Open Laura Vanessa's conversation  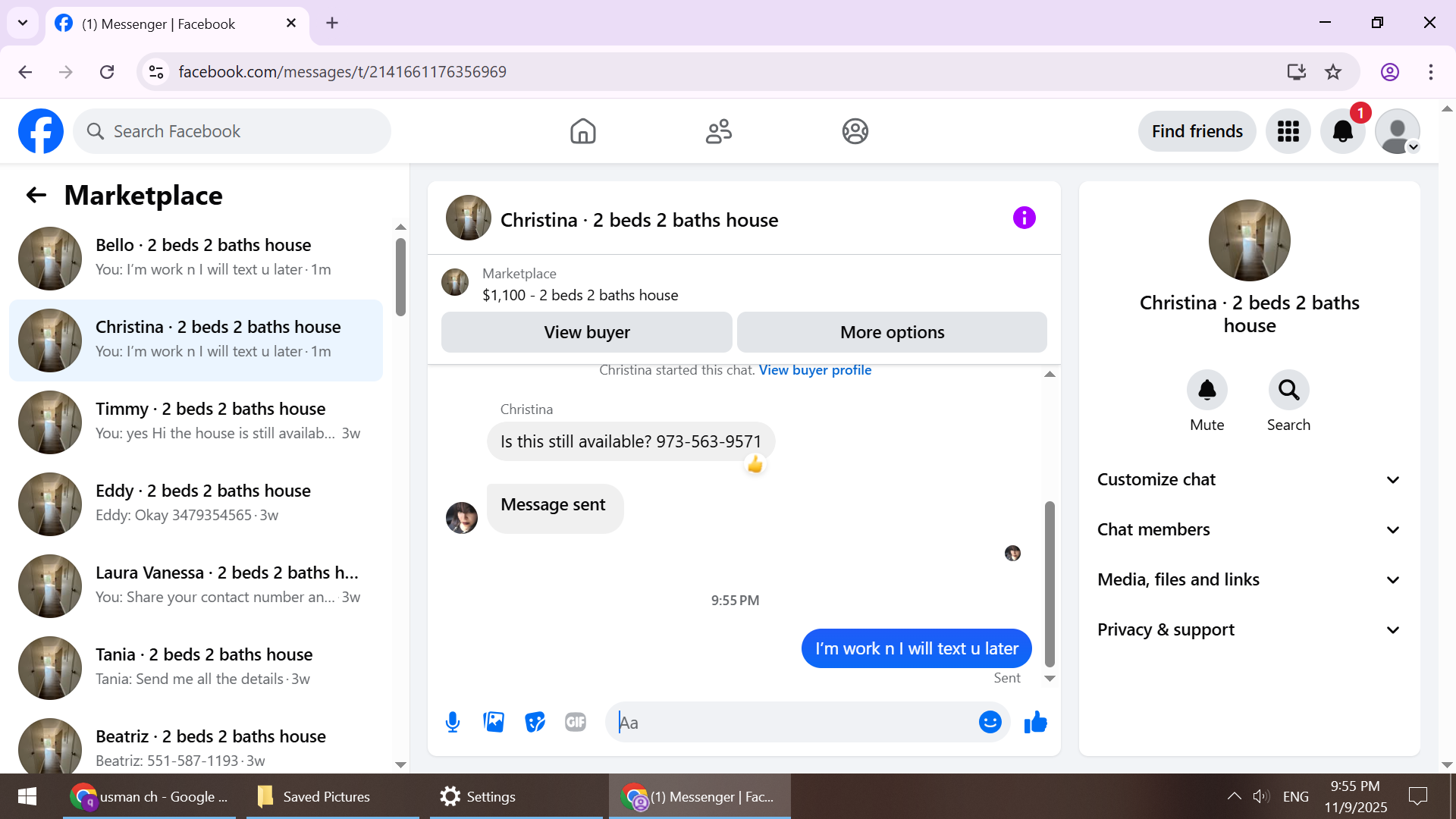pyautogui.click(x=196, y=586)
